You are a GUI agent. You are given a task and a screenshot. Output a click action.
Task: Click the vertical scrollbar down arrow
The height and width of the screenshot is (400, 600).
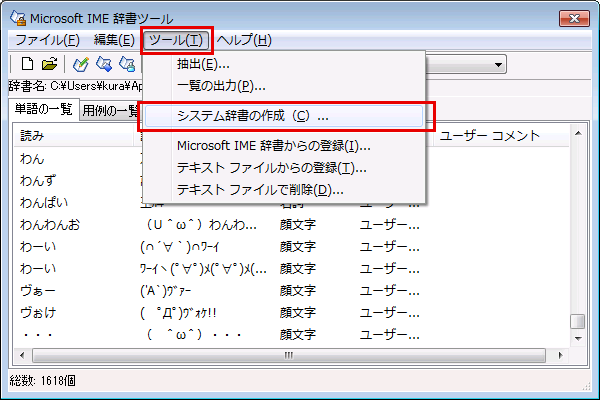coord(578,338)
